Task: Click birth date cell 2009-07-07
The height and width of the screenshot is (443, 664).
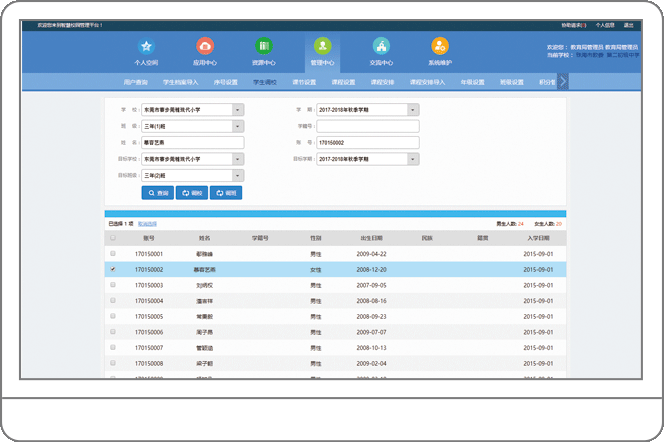Action: [371, 332]
